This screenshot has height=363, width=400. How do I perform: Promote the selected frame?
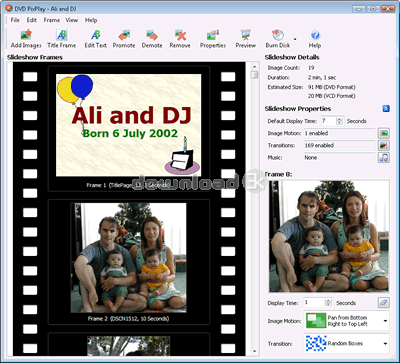point(124,39)
